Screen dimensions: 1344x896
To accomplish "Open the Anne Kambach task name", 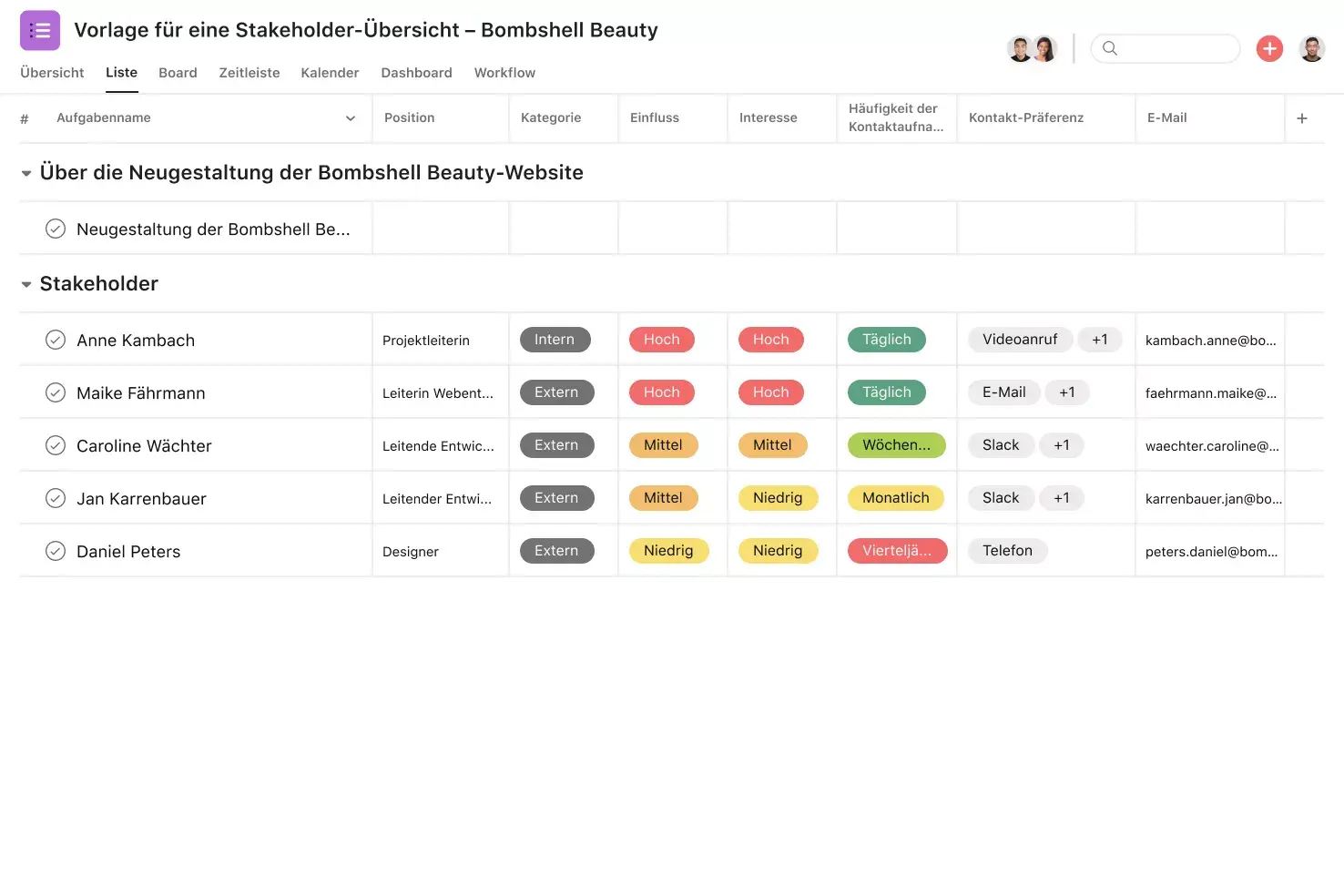I will (x=136, y=341).
